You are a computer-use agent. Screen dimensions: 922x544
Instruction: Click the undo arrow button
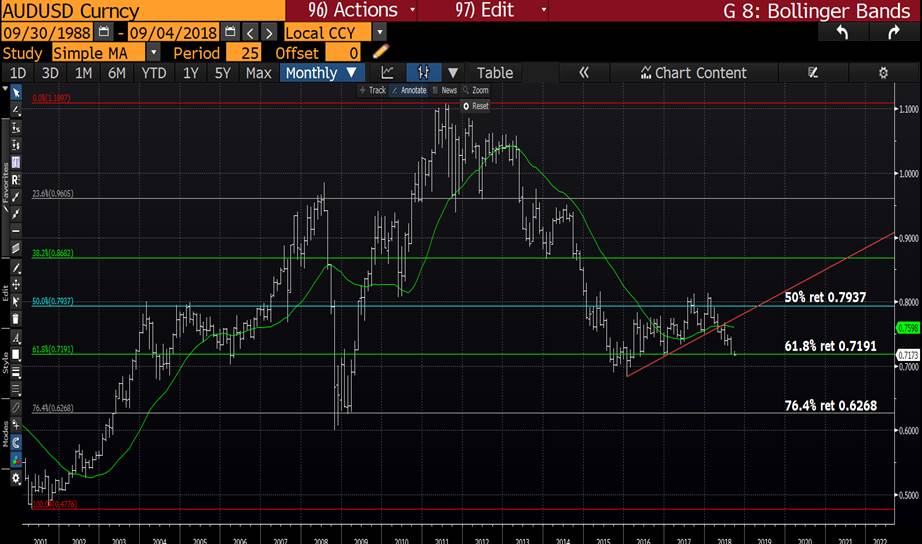point(842,32)
